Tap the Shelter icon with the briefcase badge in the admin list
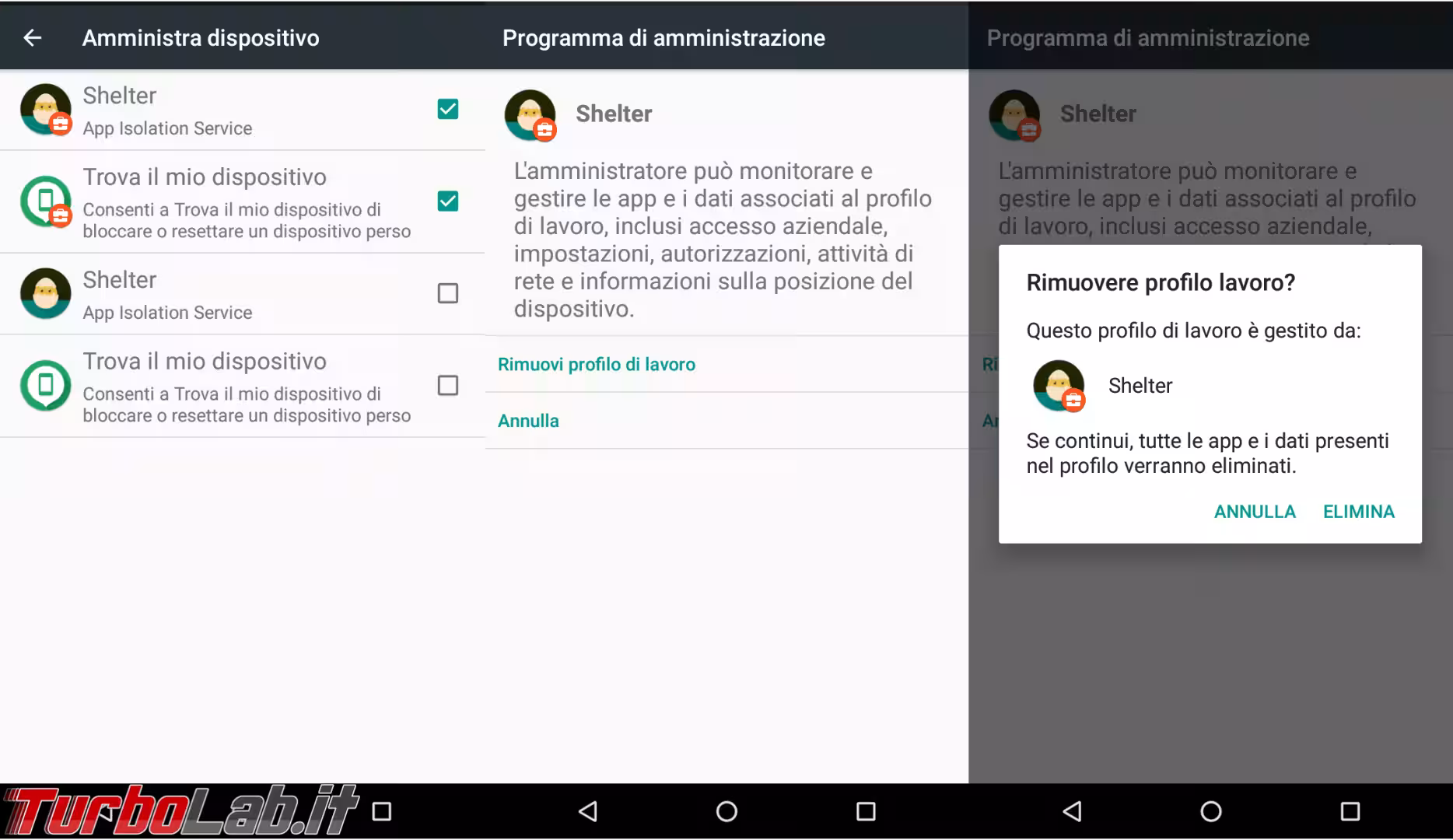Screen dimensions: 1453x840 46,110
